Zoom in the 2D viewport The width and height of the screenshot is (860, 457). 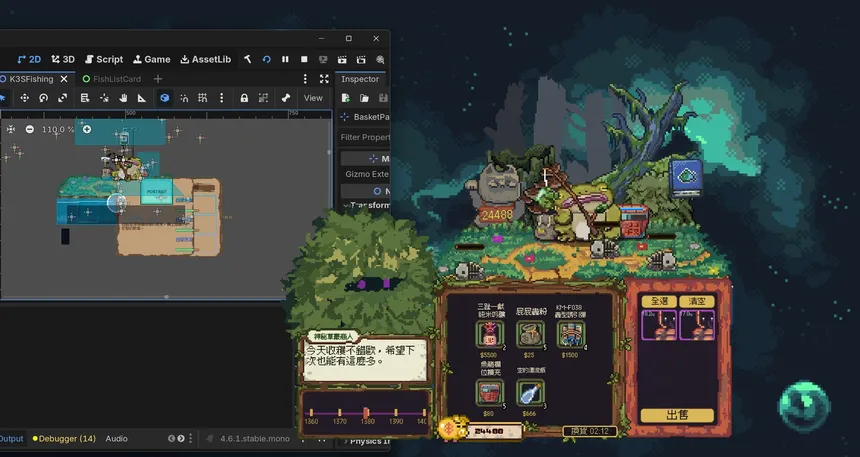(87, 129)
